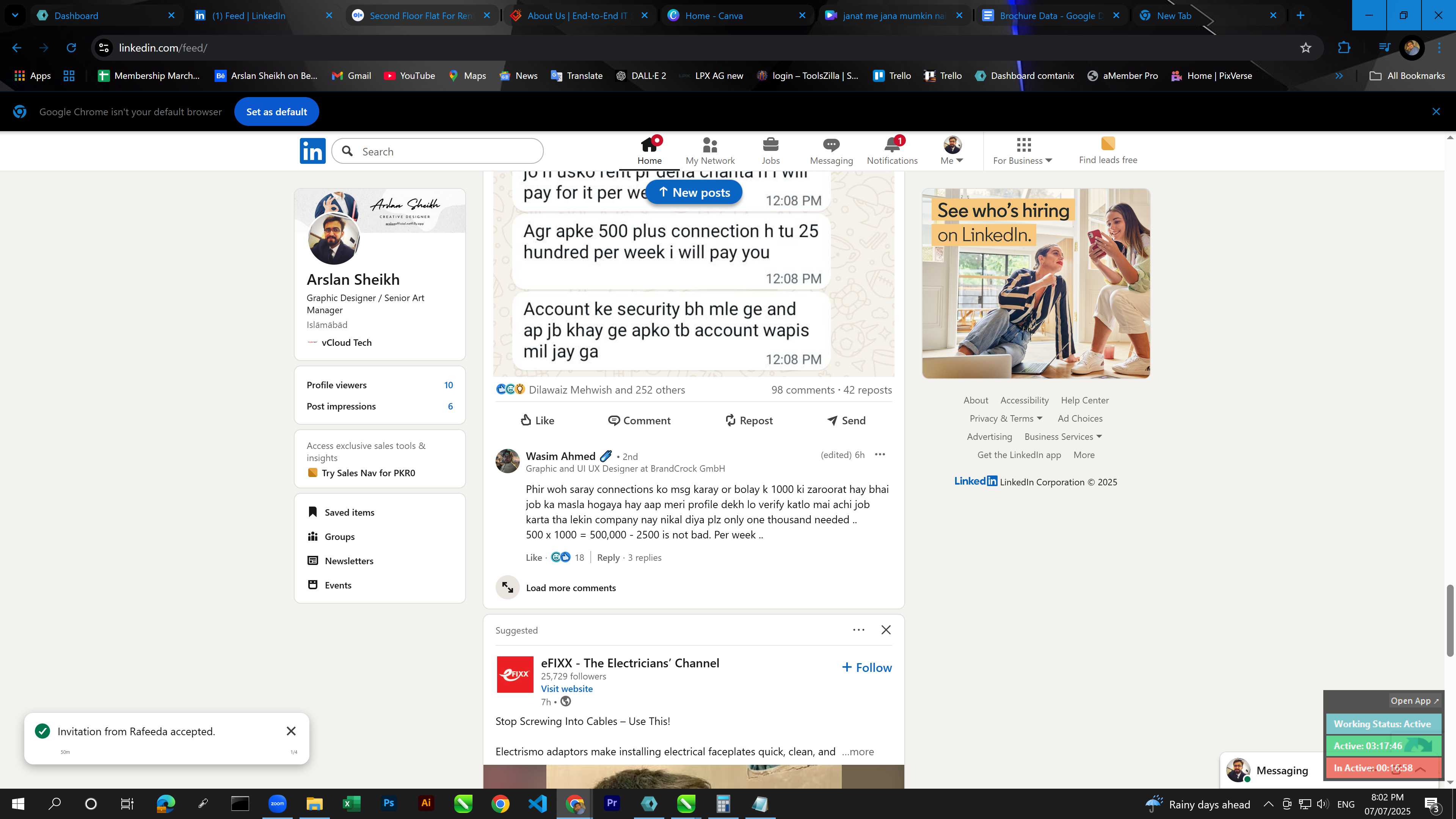
Task: Dismiss the default browser infobar
Action: click(x=1436, y=112)
